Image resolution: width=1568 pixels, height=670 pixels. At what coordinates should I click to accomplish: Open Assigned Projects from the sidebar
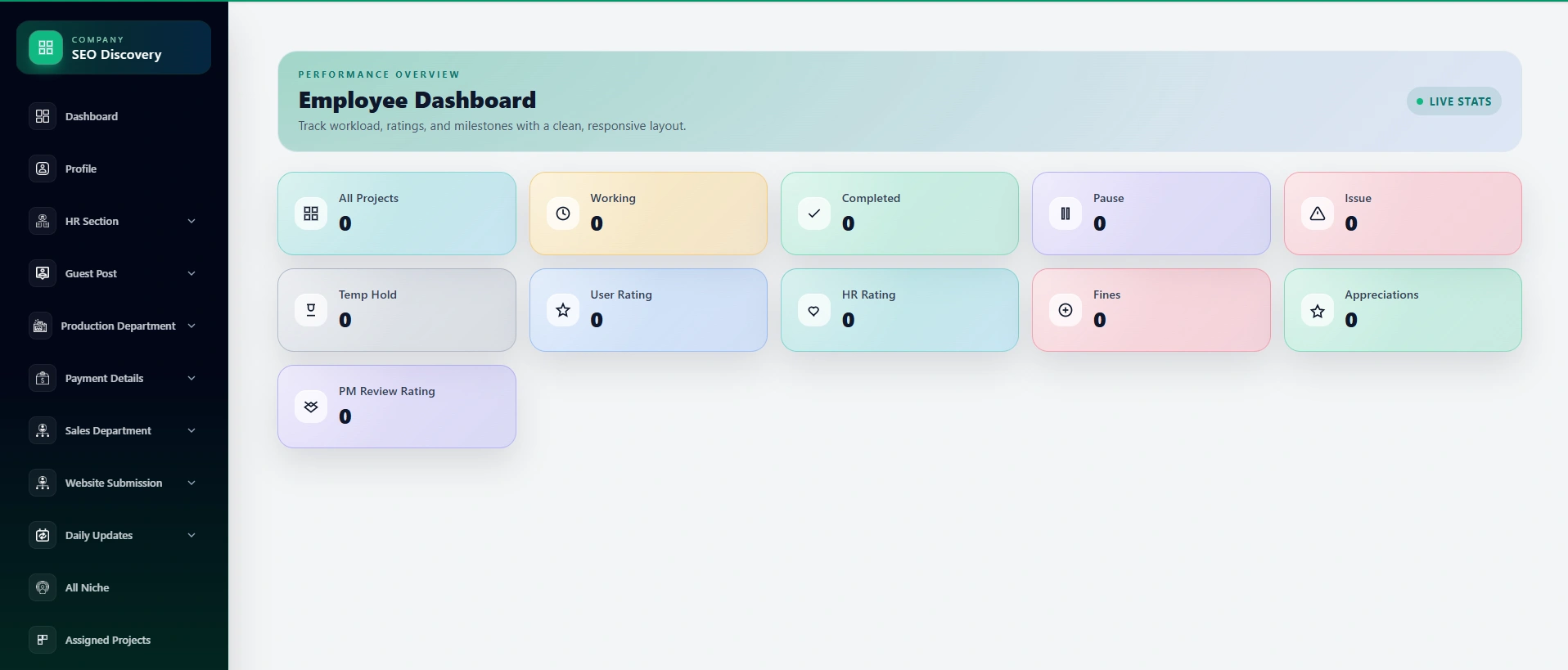click(x=107, y=640)
